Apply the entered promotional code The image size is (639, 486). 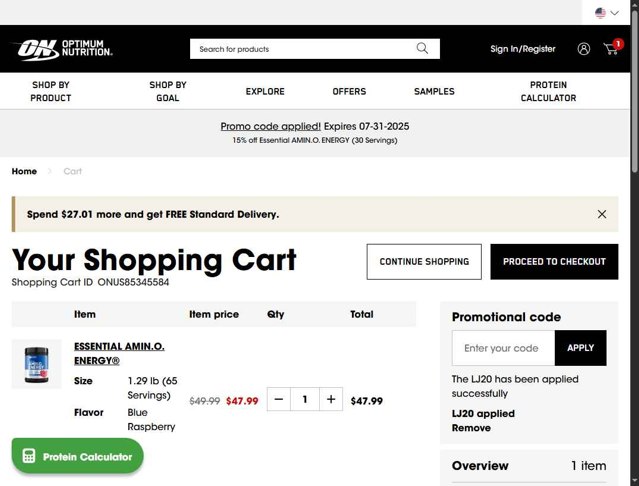(580, 348)
